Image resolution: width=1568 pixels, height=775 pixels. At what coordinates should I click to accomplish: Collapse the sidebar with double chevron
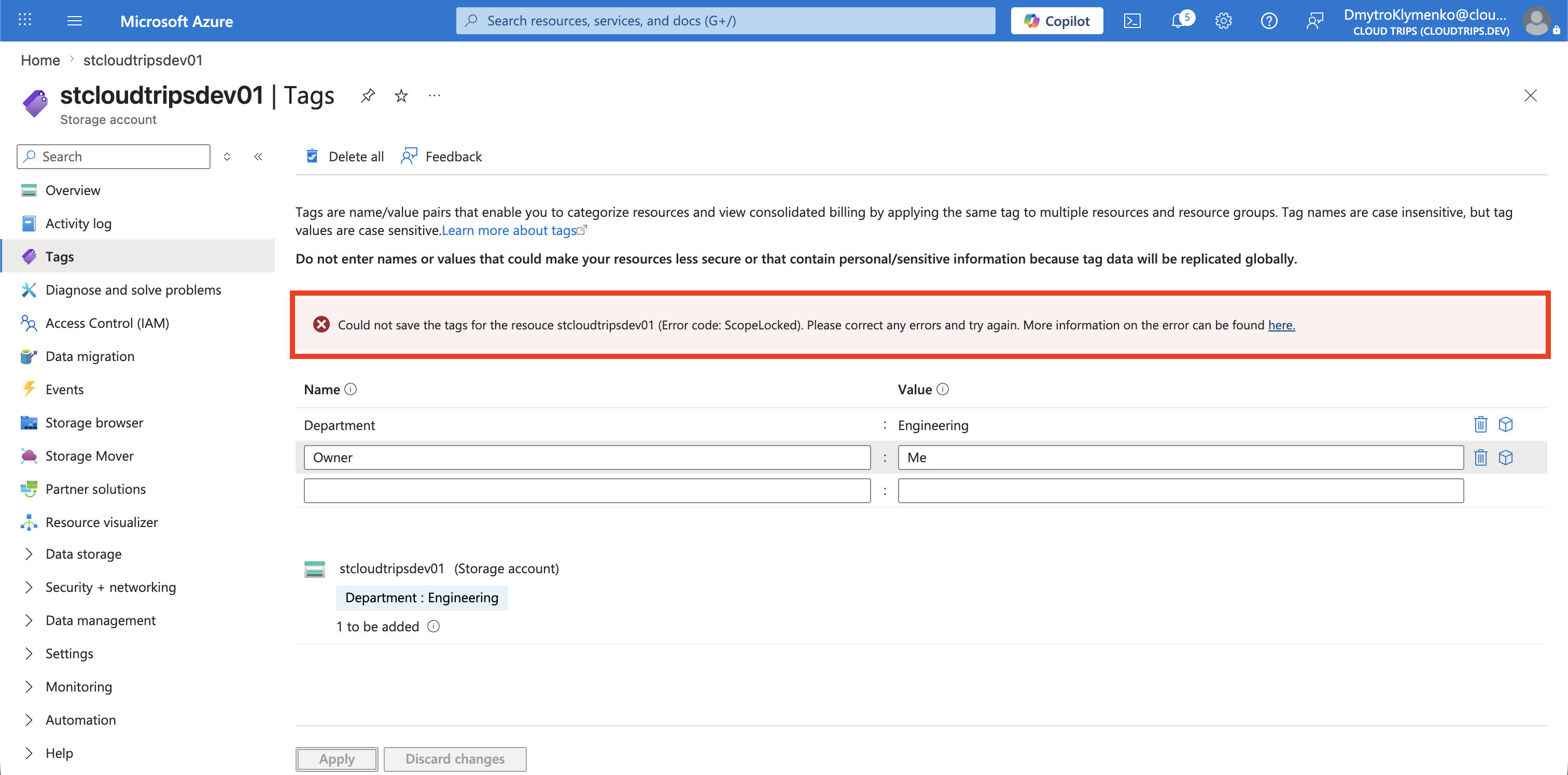point(258,157)
